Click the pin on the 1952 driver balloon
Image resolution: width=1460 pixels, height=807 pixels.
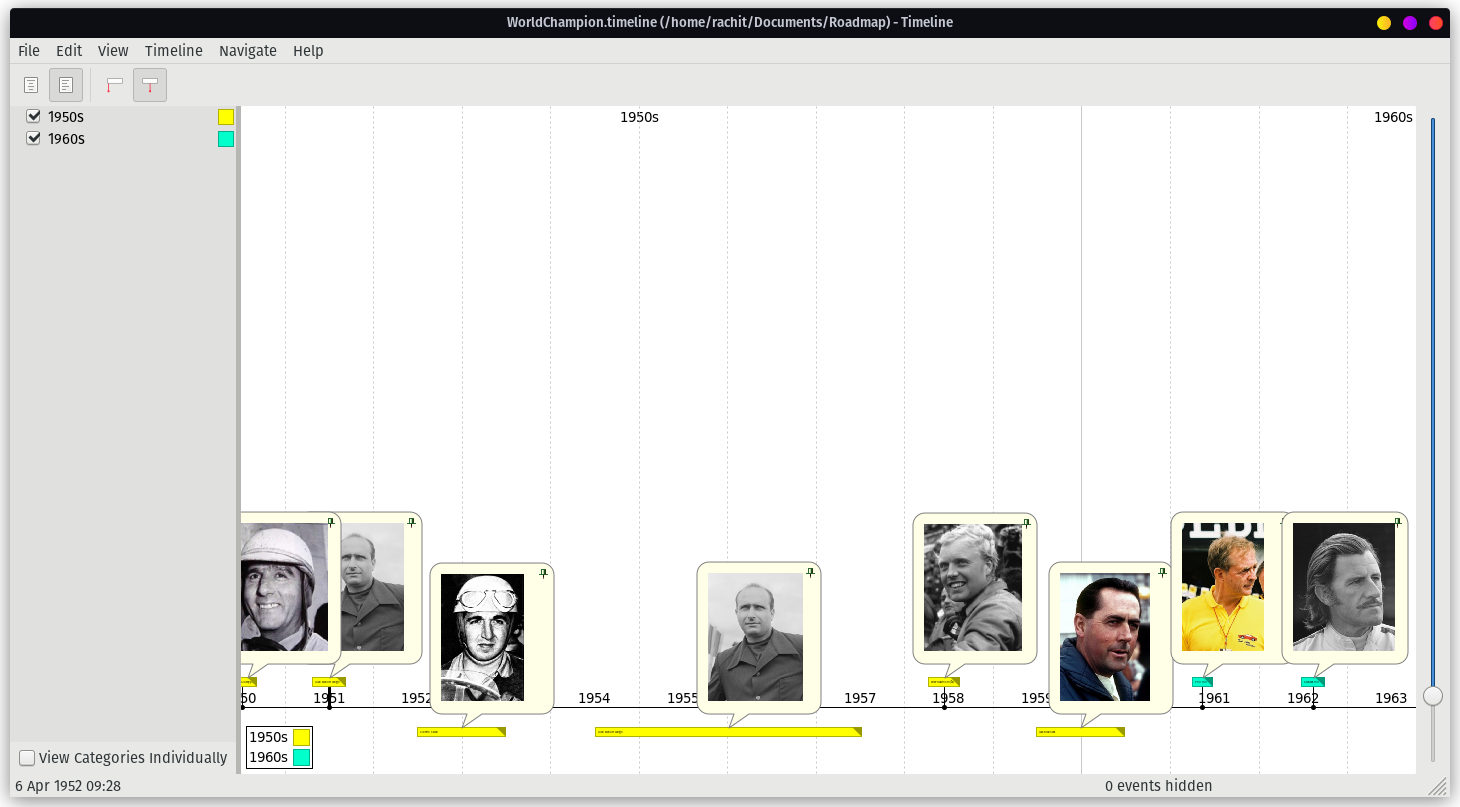[x=544, y=572]
